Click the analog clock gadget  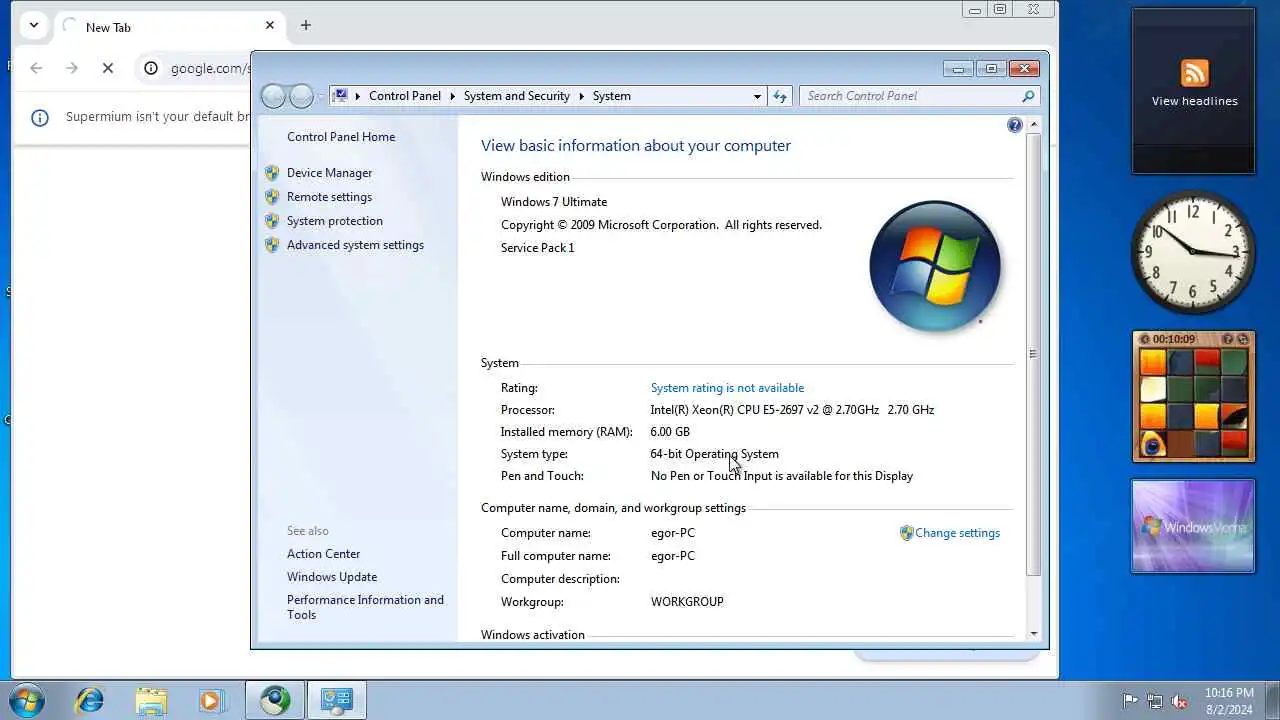click(1193, 252)
